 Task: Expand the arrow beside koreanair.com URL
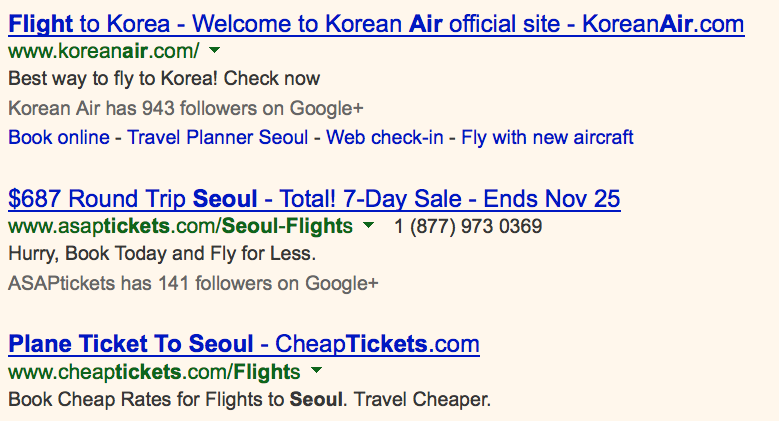coord(215,49)
